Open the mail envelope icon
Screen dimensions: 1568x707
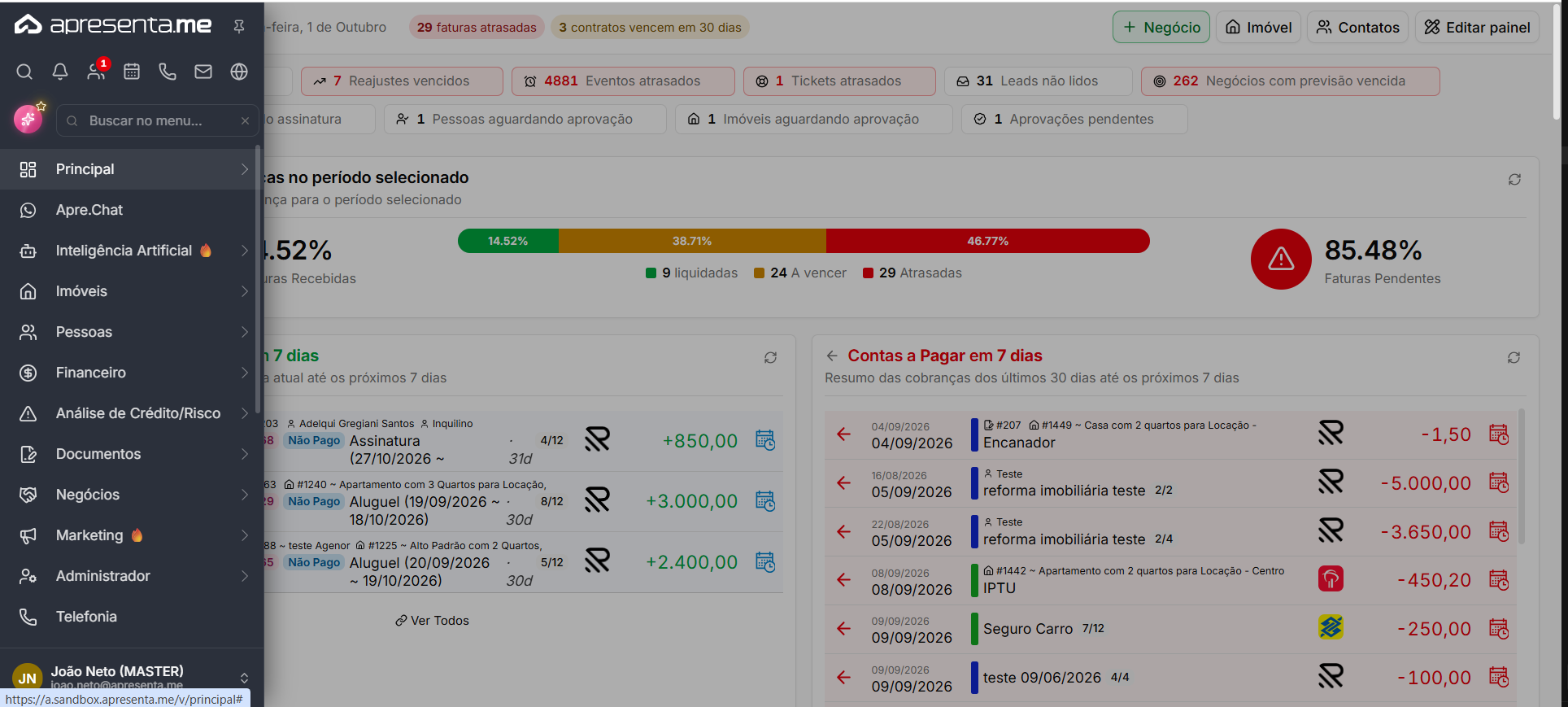coord(203,72)
